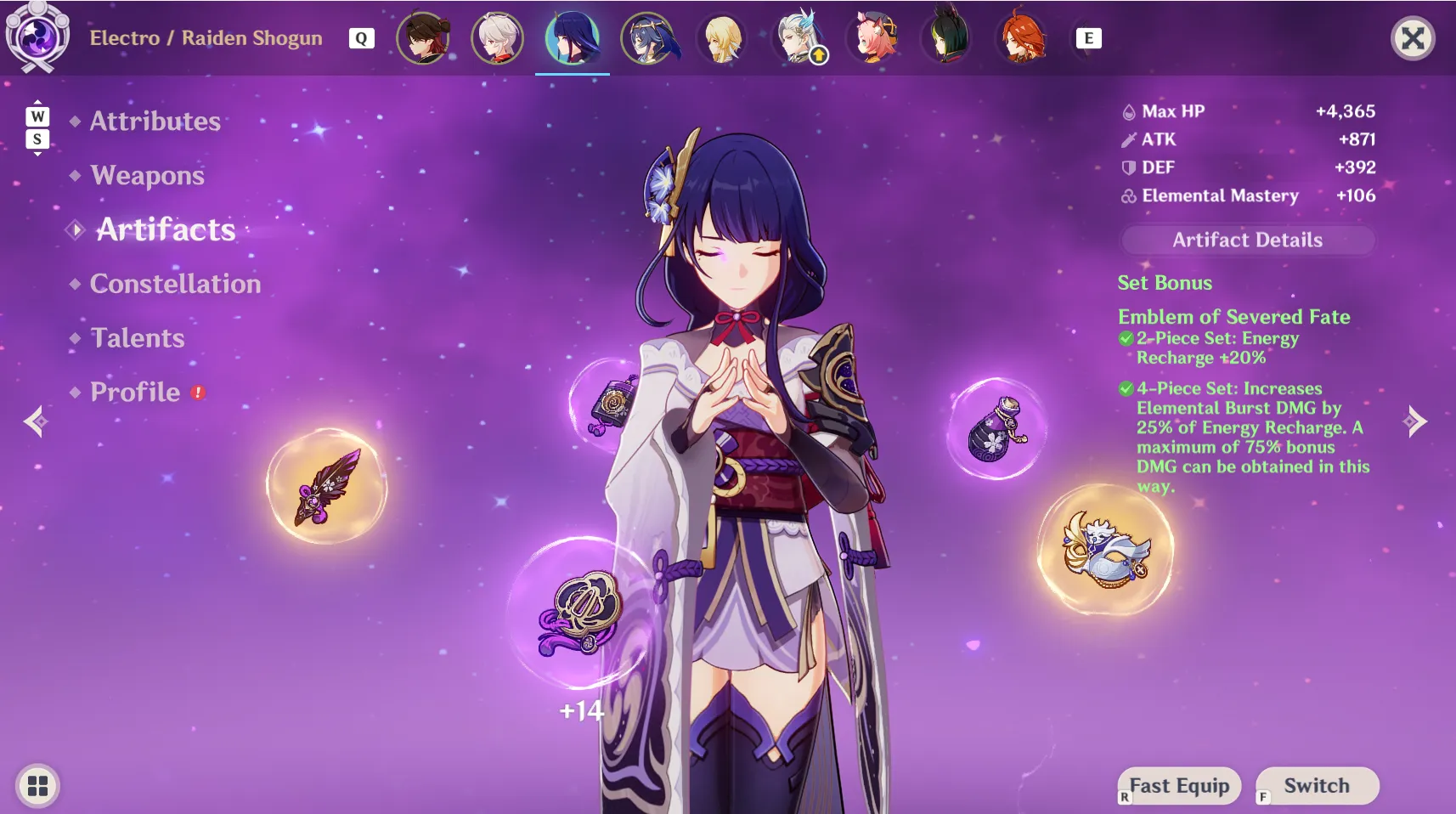Open the grid menu icon at bottom left
The height and width of the screenshot is (814, 1456).
[37, 785]
